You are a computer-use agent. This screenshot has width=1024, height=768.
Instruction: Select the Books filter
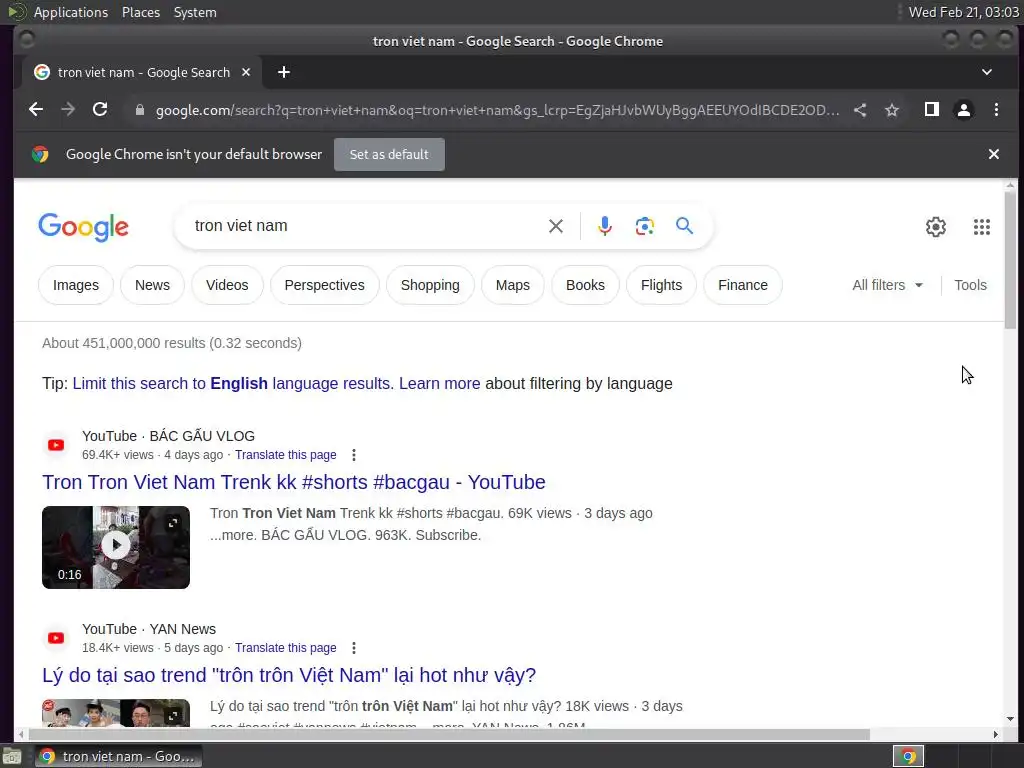point(585,285)
